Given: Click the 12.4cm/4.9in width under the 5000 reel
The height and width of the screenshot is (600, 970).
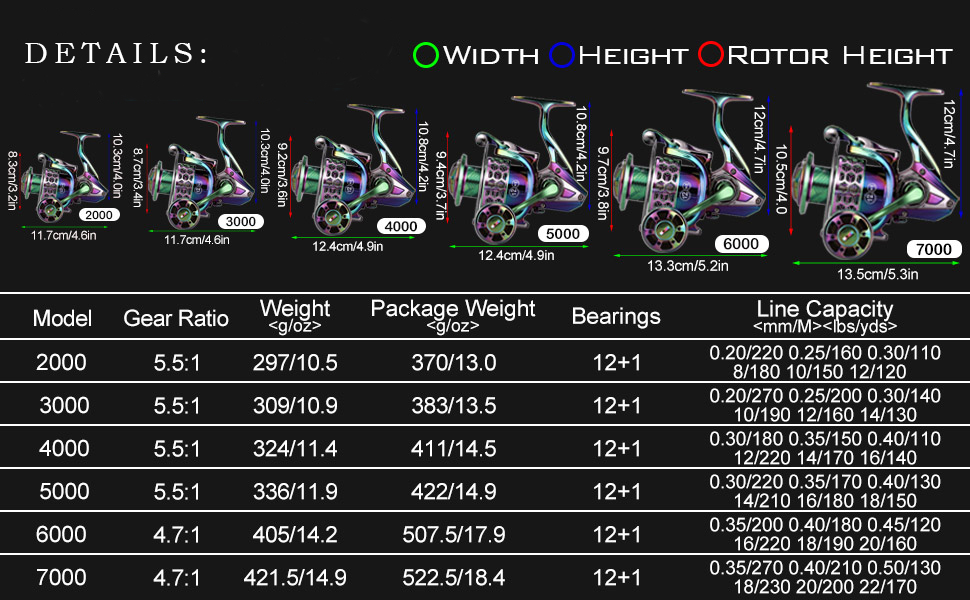Looking at the screenshot, I should click(516, 255).
